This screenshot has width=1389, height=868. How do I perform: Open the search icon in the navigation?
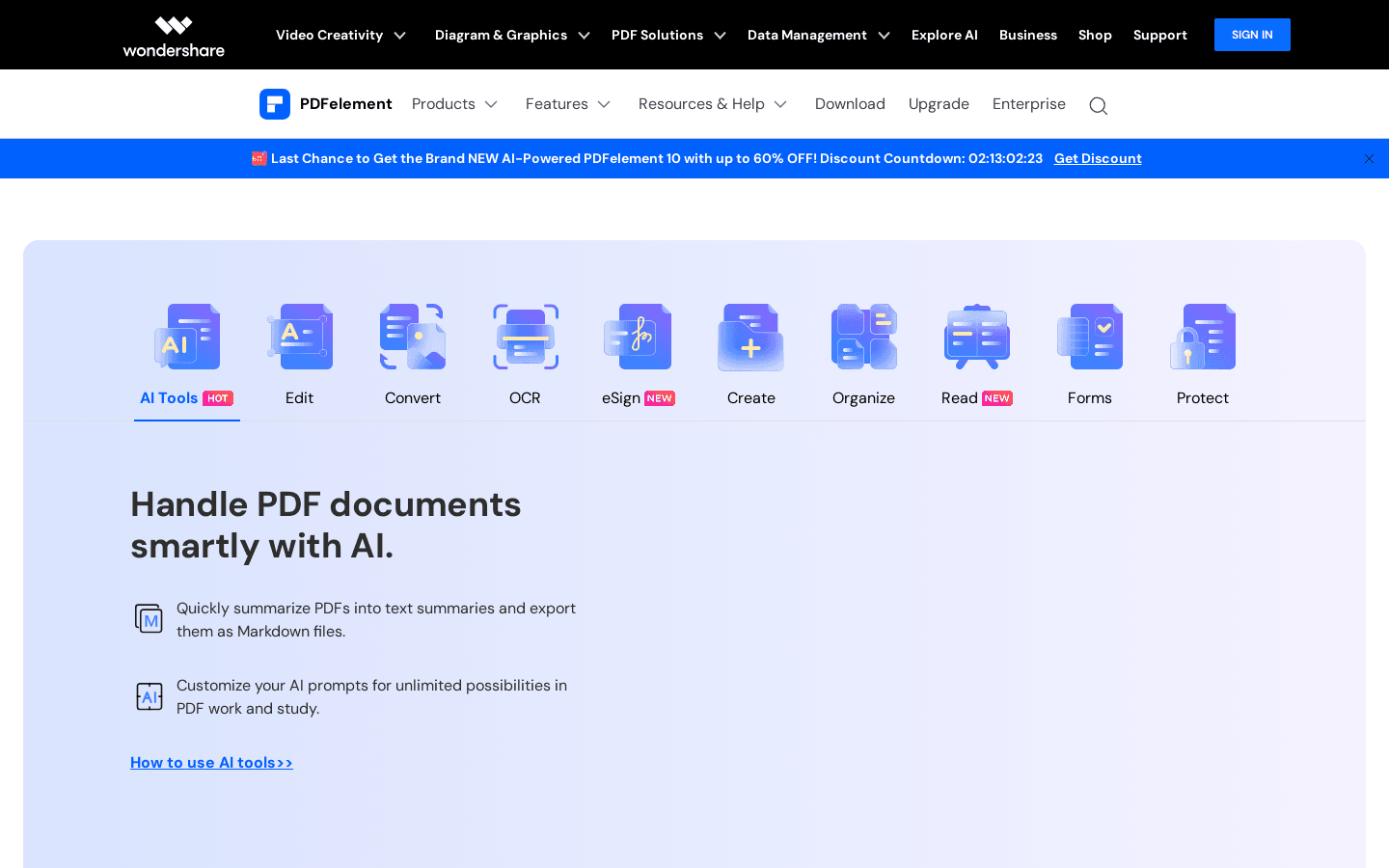(1098, 105)
